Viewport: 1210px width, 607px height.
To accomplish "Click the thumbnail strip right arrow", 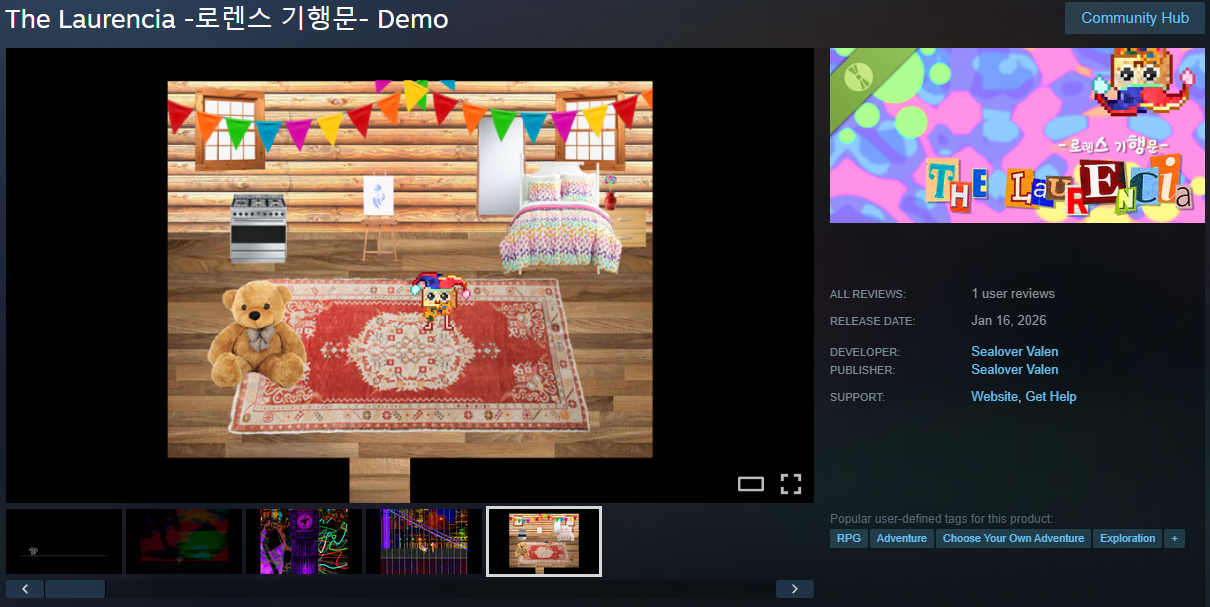I will coord(795,589).
